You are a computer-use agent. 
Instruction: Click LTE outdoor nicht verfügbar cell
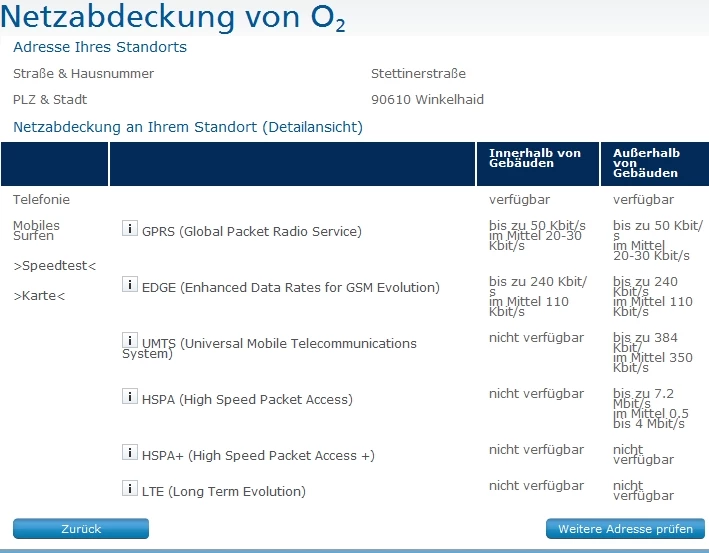[643, 491]
